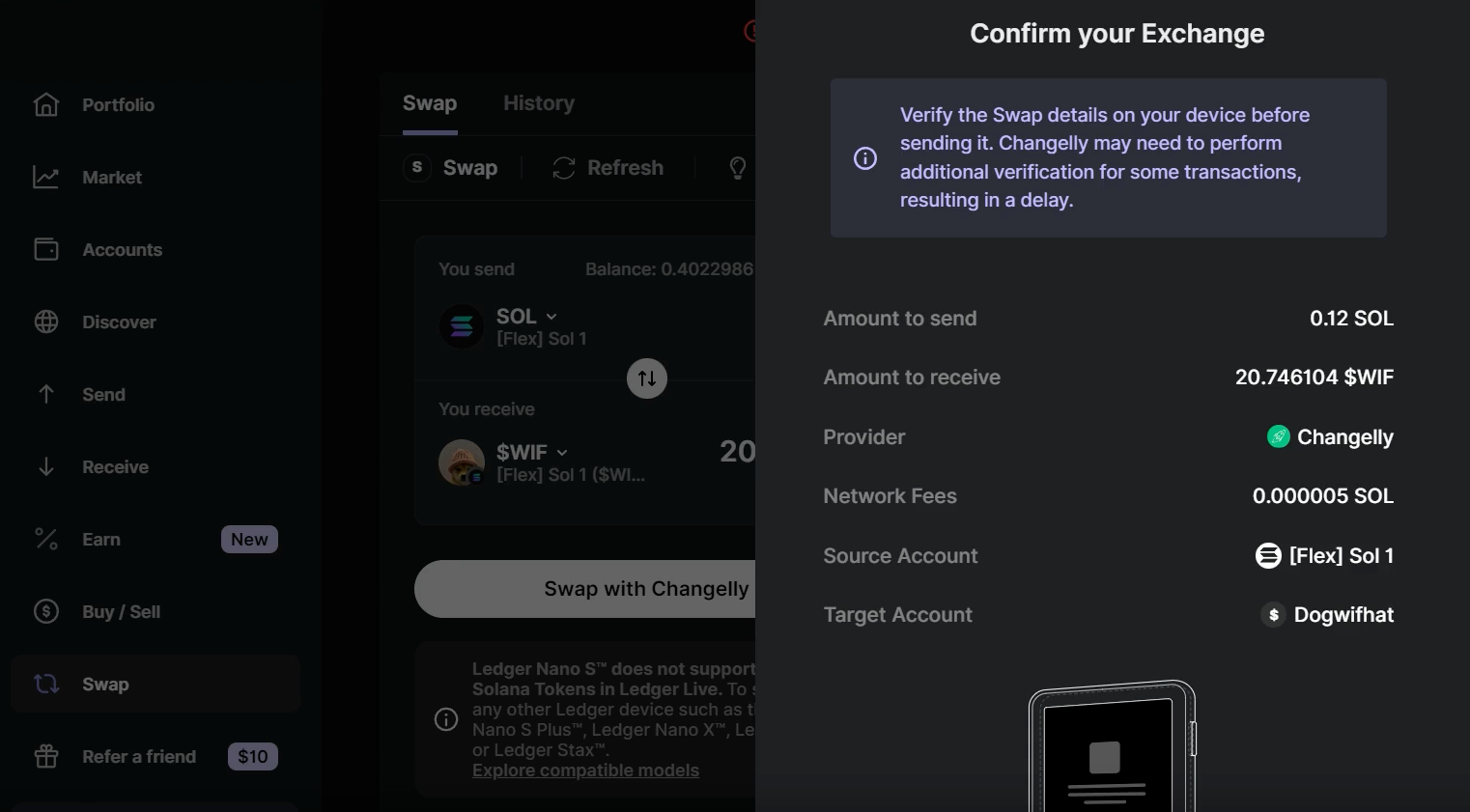This screenshot has height=812, width=1470.
Task: Click the Send up-arrow icon
Action: pyautogui.click(x=46, y=394)
